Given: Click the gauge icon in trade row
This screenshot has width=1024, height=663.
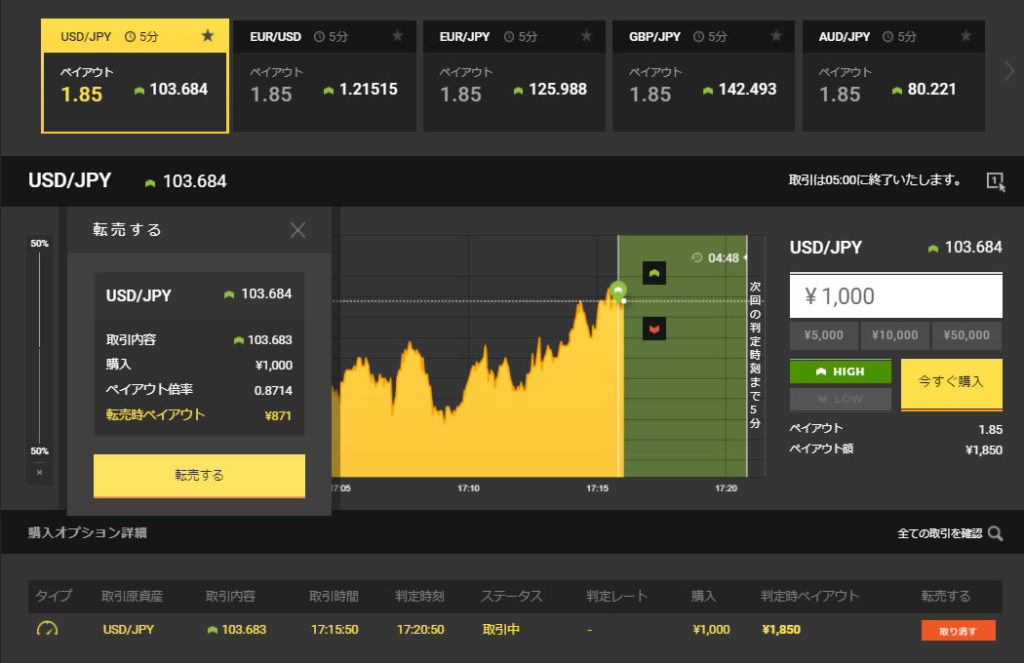Looking at the screenshot, I should [47, 630].
